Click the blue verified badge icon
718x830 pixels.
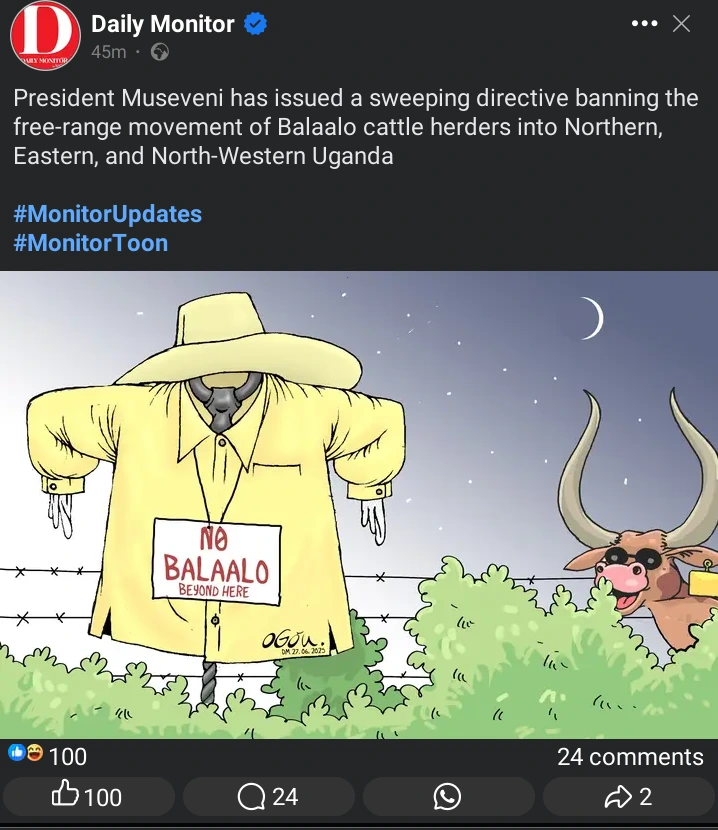click(255, 24)
